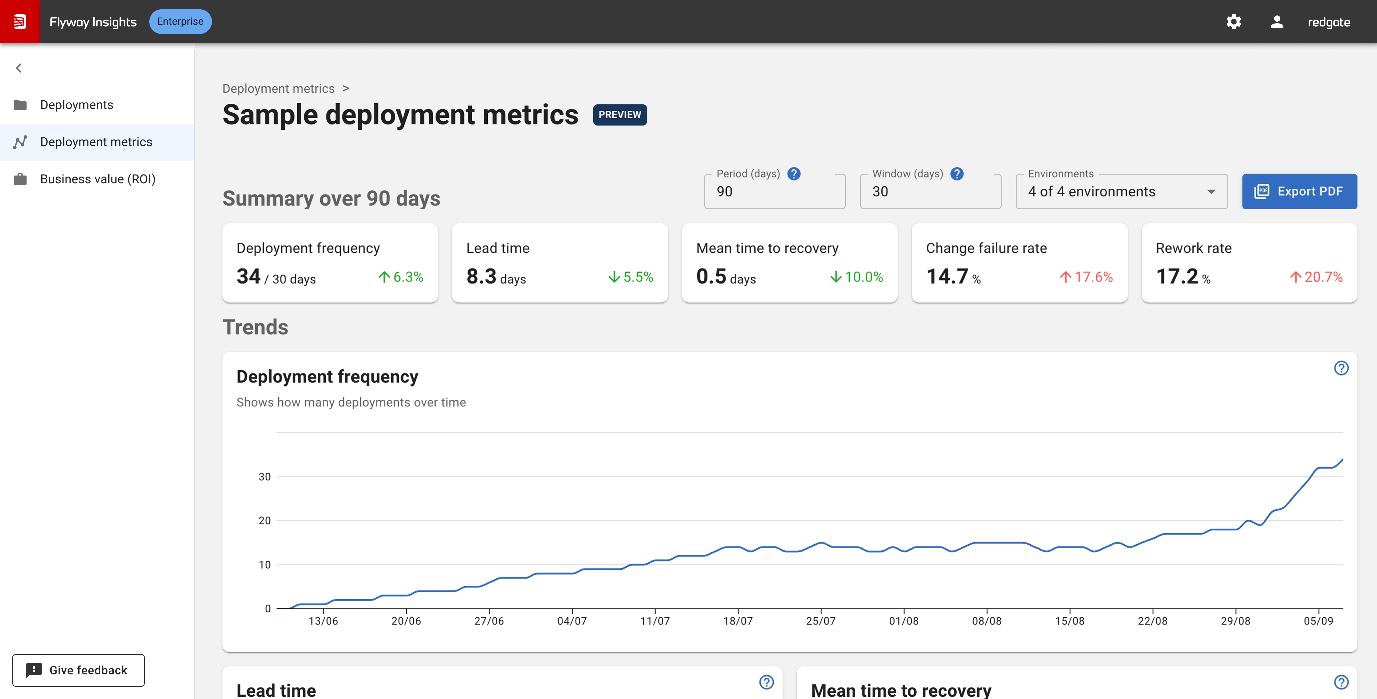Open Deployment frequency chart help icon
Viewport: 1377px width, 699px height.
[x=1342, y=368]
